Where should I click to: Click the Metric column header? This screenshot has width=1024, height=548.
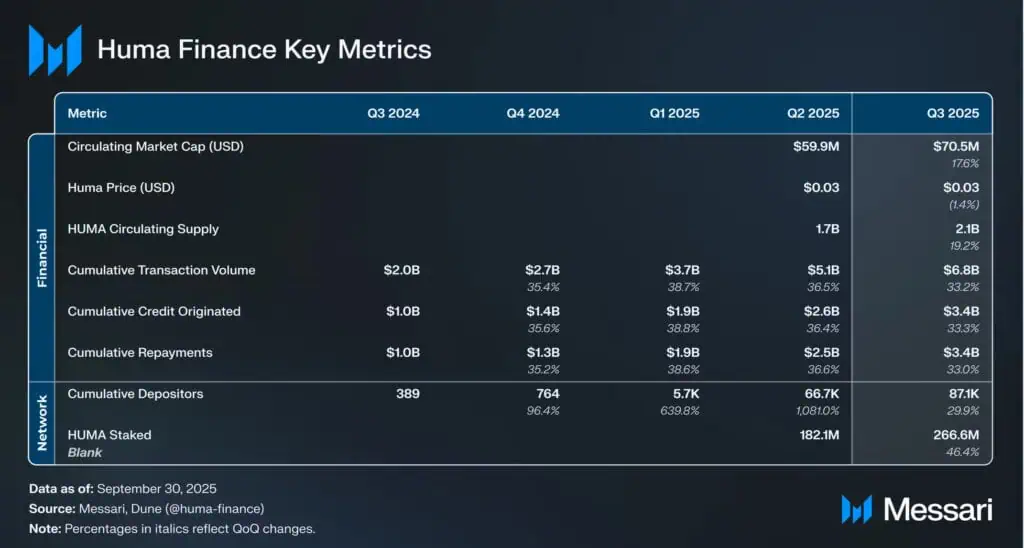click(87, 113)
